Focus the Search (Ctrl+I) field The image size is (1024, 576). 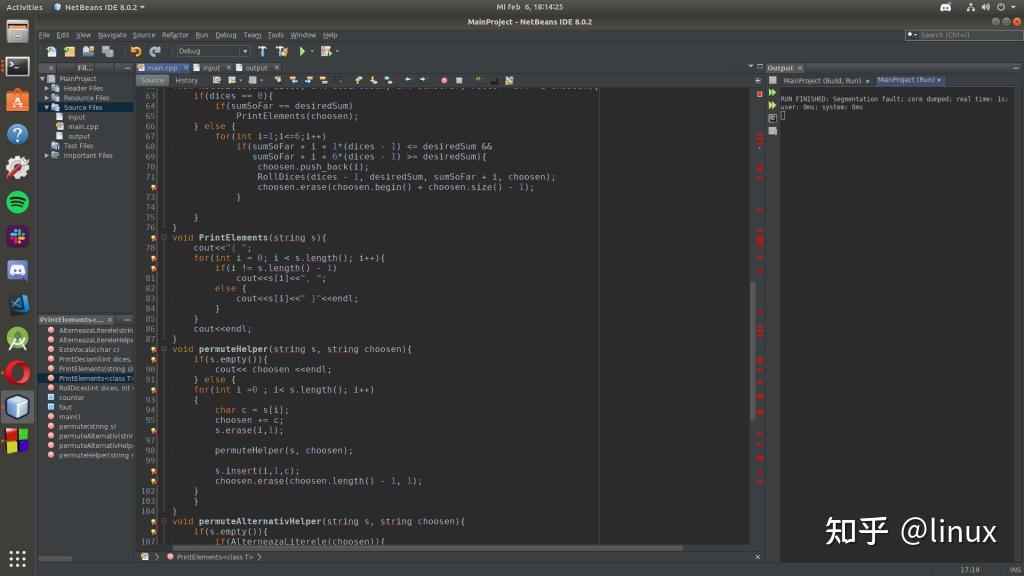[965, 35]
